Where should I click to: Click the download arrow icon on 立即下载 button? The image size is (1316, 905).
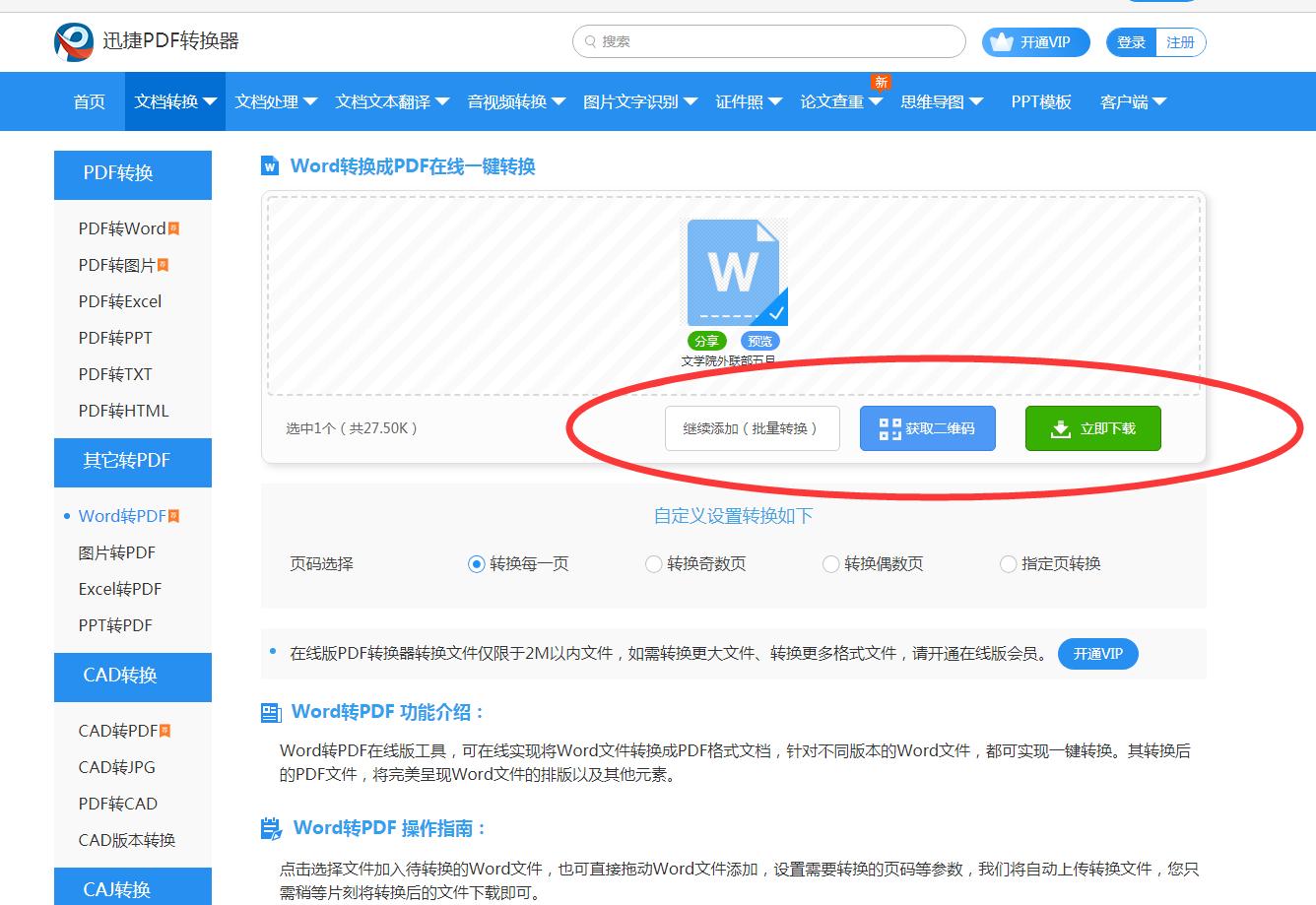coord(1061,428)
